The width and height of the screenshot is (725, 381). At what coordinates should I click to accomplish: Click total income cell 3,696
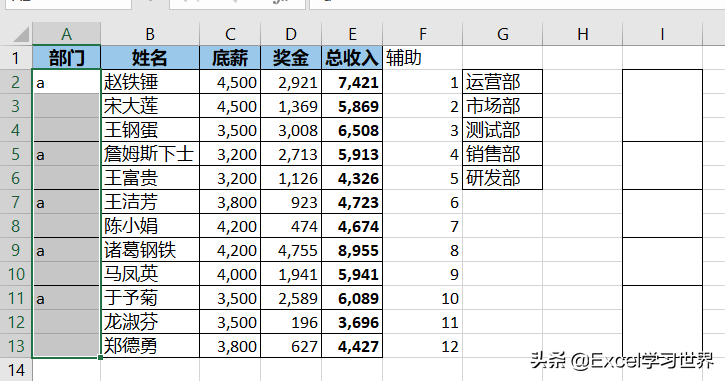coord(352,322)
